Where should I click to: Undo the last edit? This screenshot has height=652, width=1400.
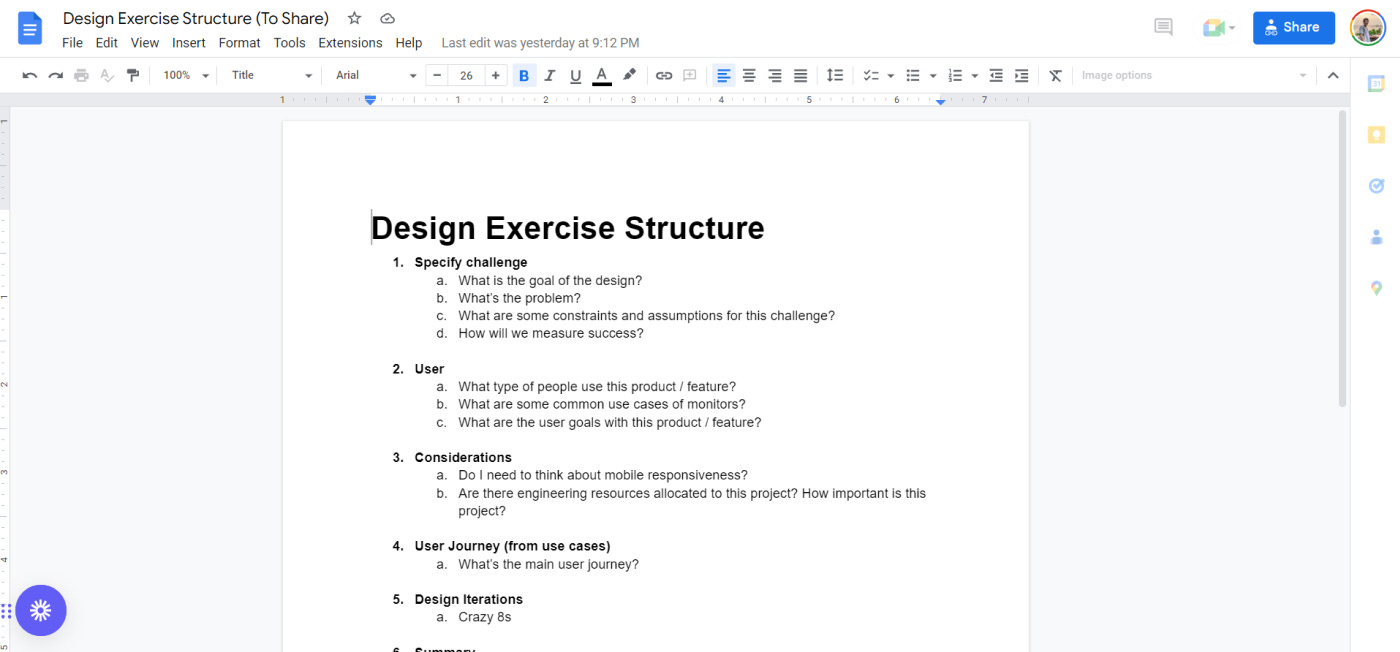pos(29,75)
